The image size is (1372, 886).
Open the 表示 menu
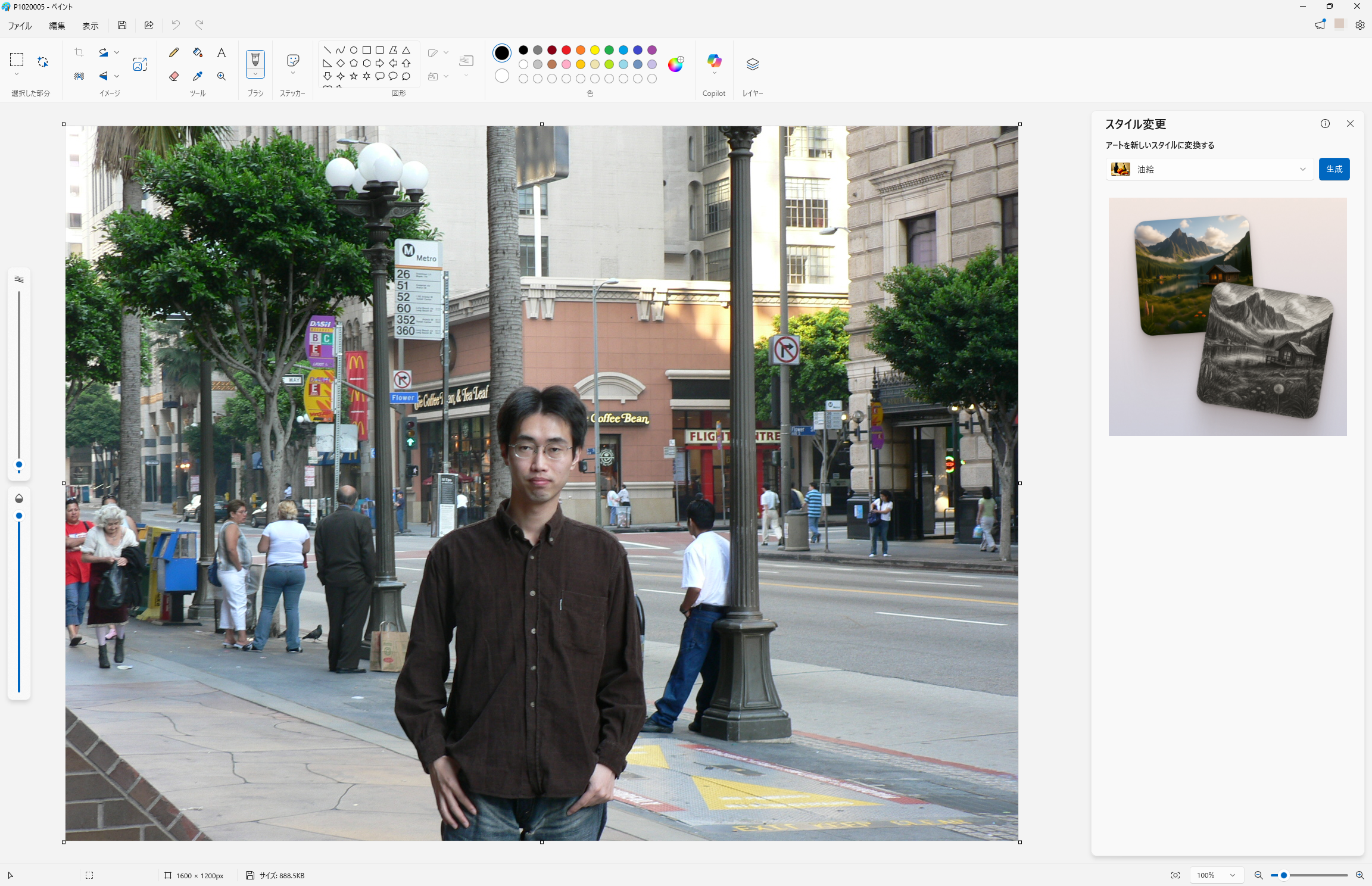(91, 26)
